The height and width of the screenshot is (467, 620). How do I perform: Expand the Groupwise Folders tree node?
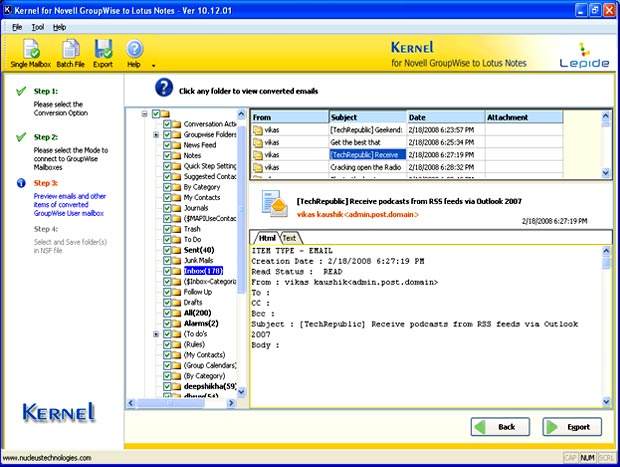click(156, 135)
